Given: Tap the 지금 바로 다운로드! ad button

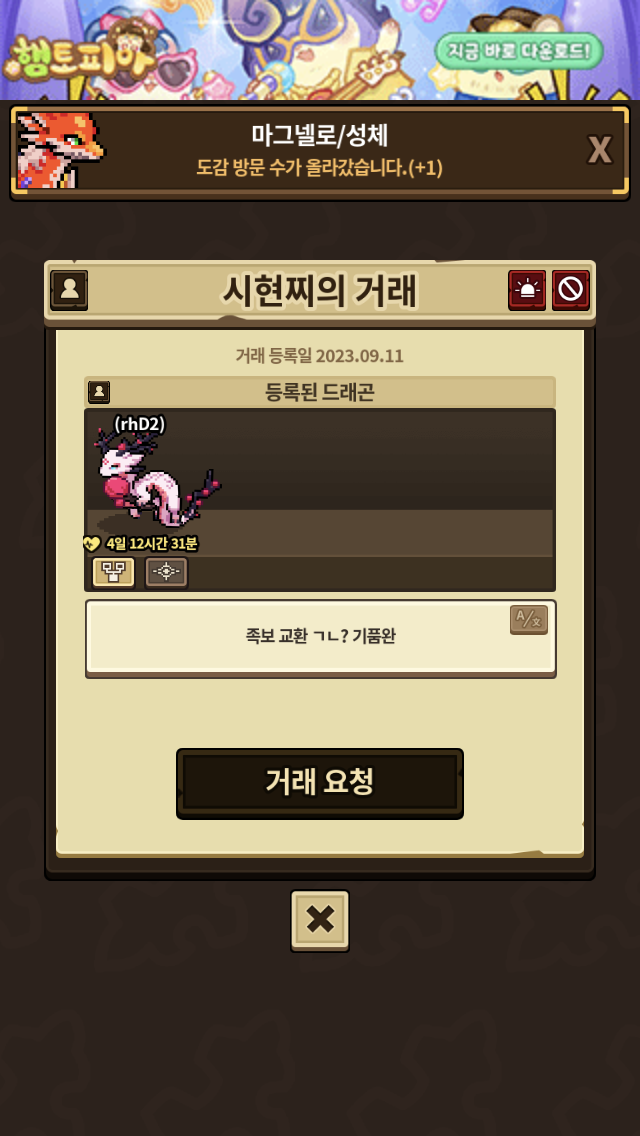Looking at the screenshot, I should [x=519, y=51].
